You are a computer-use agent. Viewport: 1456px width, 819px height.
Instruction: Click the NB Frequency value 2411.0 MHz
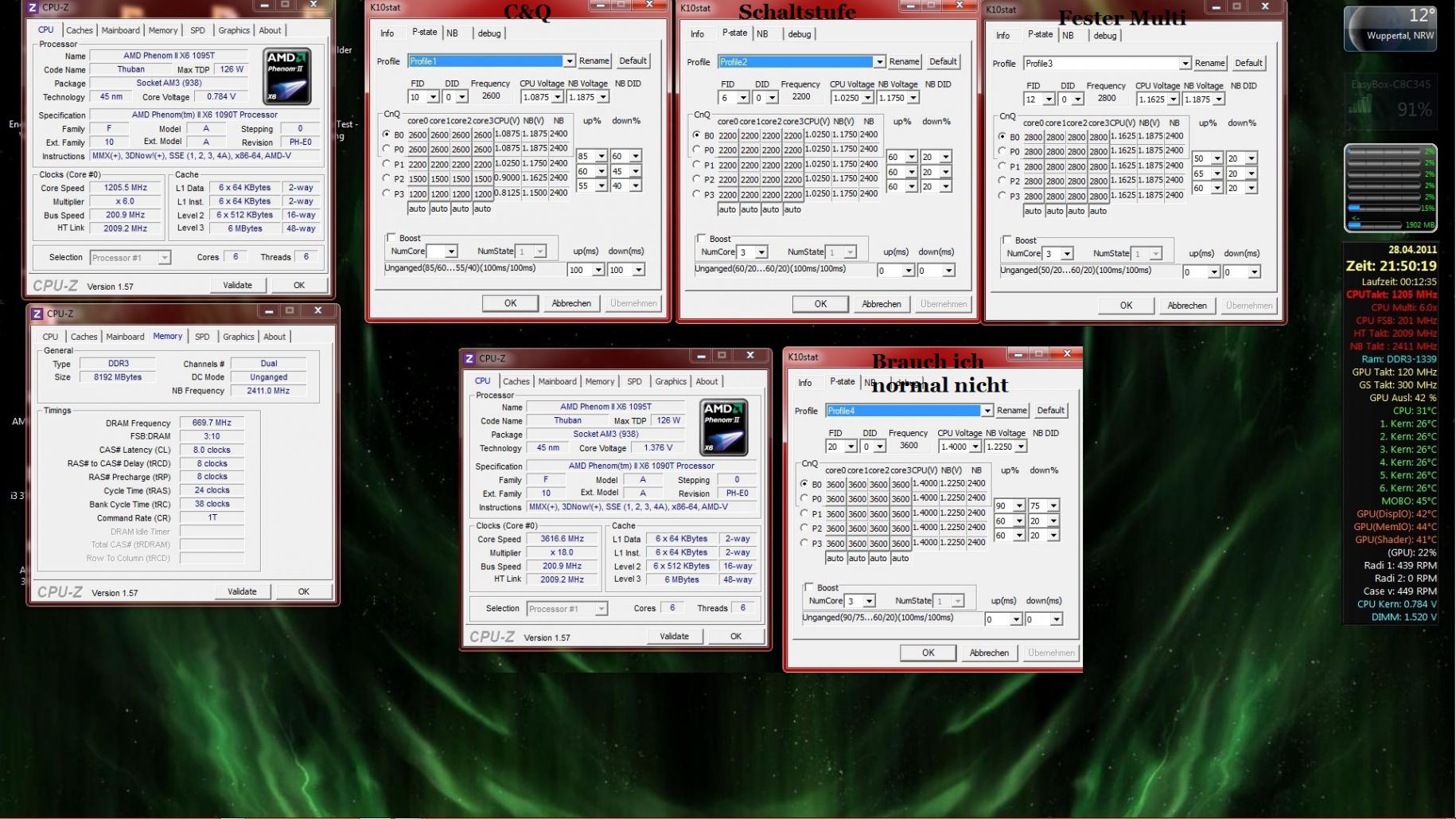coord(269,391)
